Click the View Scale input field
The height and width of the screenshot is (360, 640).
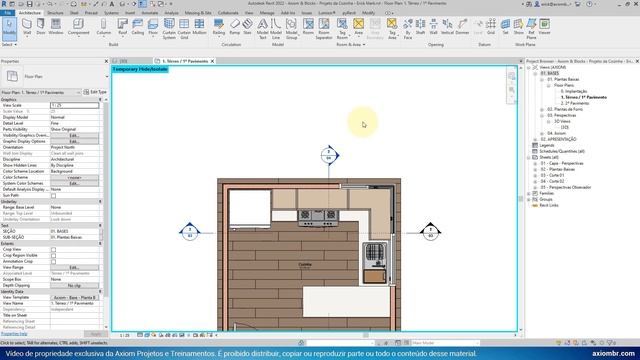click(x=74, y=105)
